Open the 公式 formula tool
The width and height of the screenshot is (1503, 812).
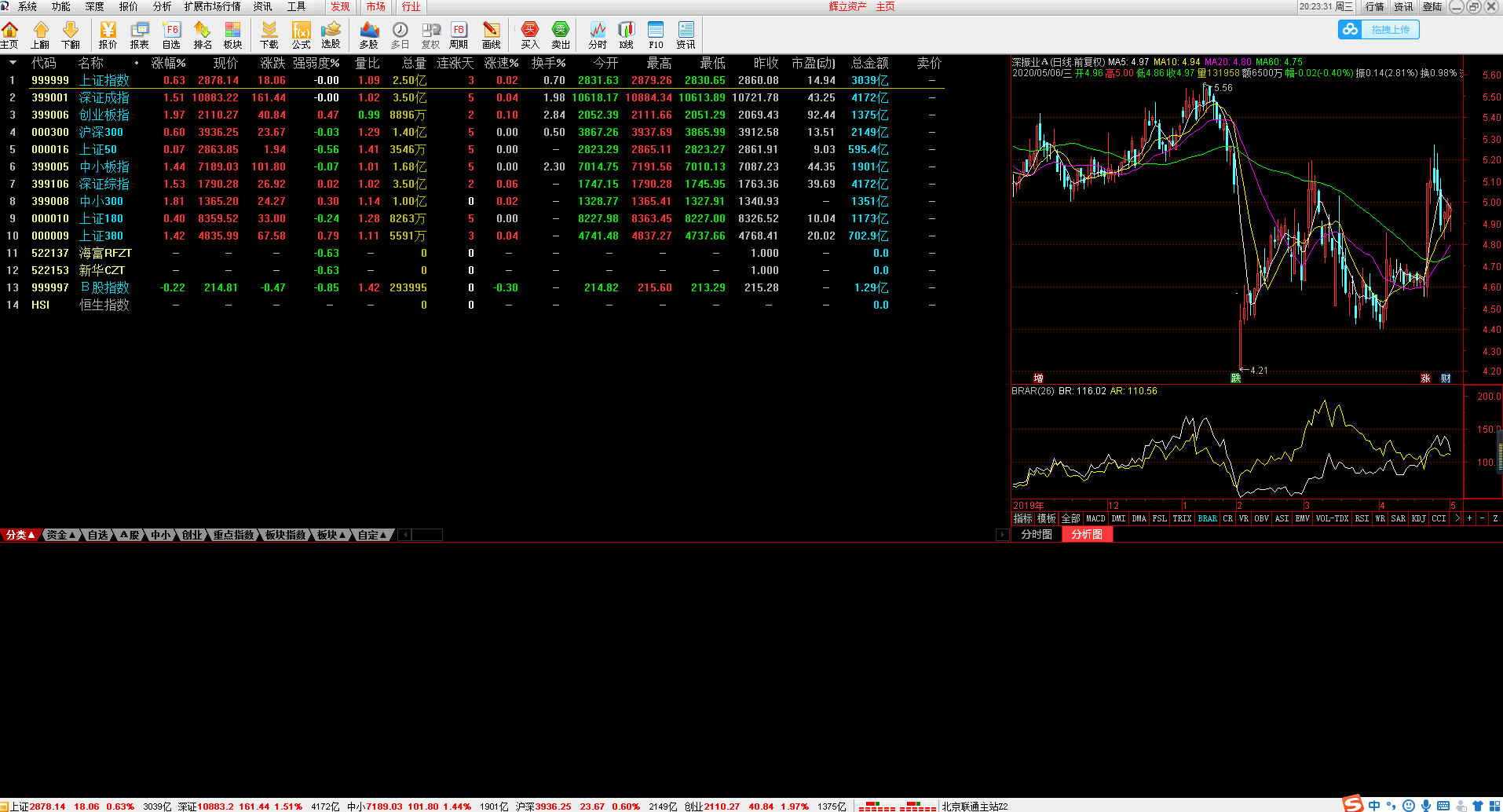pos(301,35)
